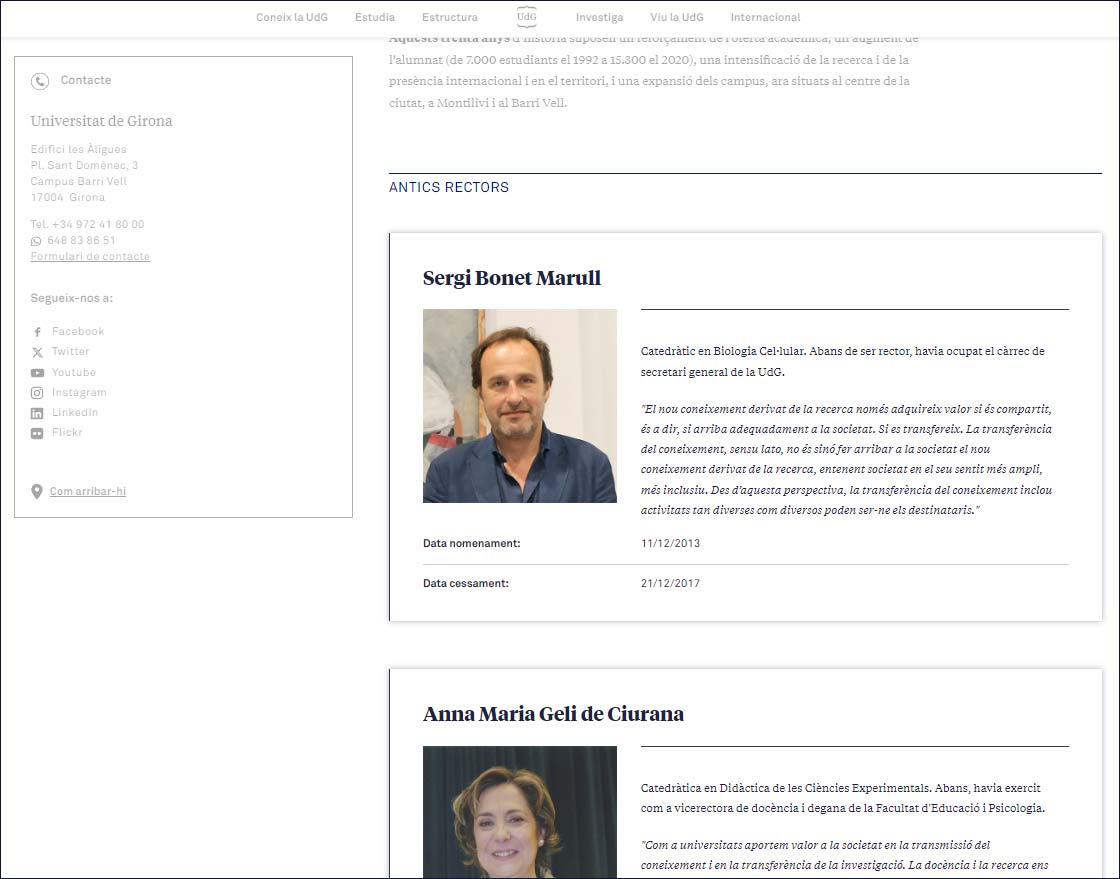Click the UdG logo in the header
This screenshot has height=879, width=1120.
pos(526,17)
